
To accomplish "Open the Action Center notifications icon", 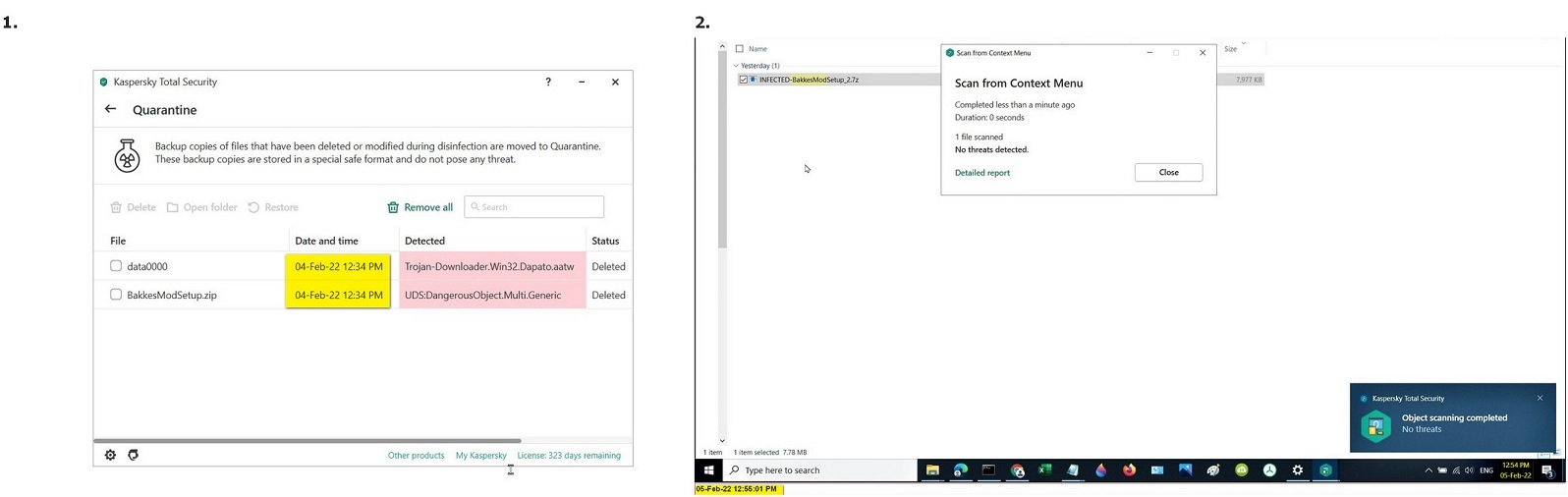I will [1547, 471].
